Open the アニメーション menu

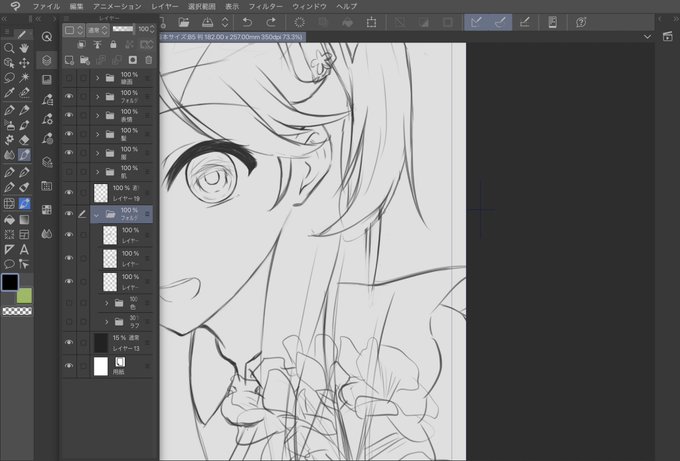117,7
